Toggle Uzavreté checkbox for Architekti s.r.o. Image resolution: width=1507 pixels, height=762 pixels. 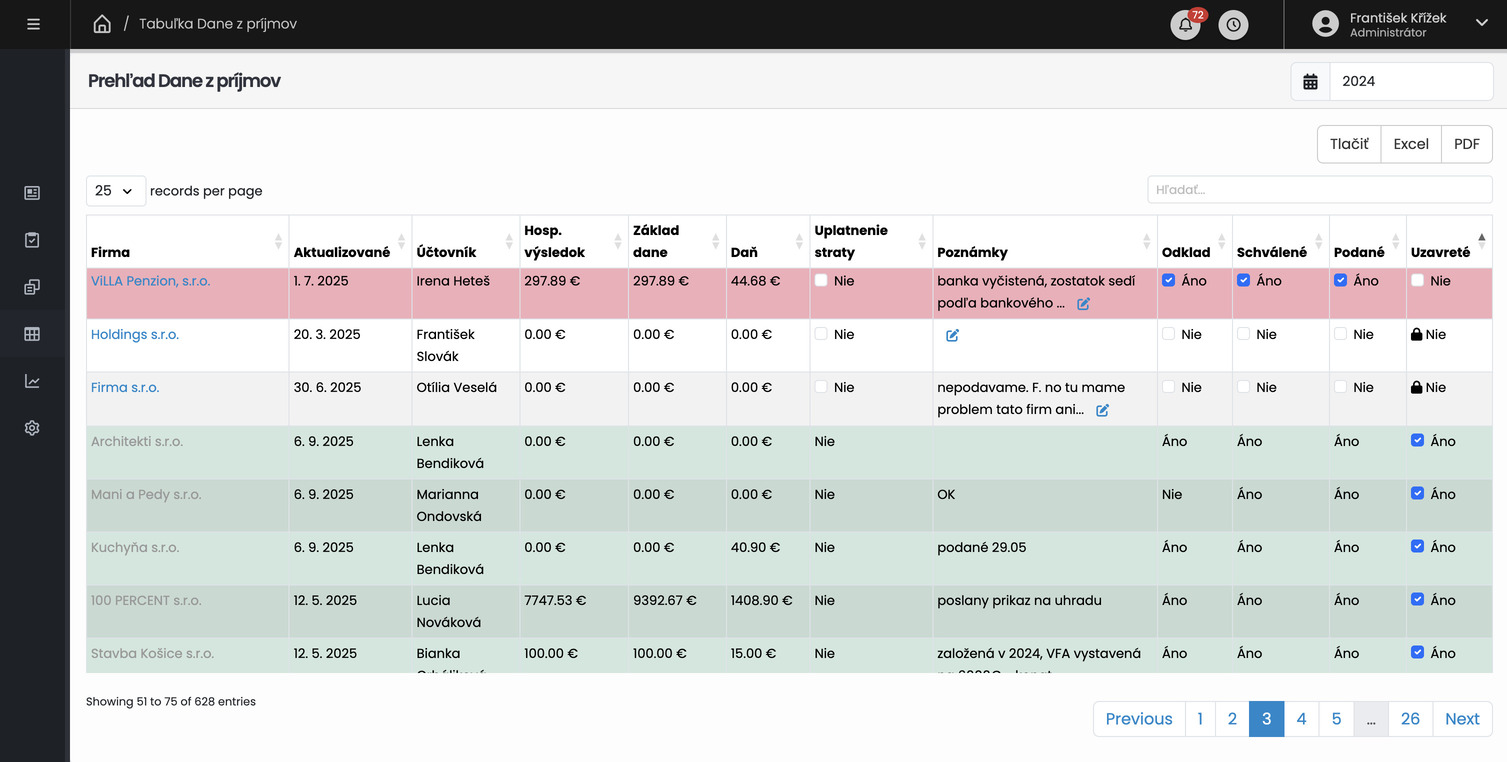(x=1417, y=441)
